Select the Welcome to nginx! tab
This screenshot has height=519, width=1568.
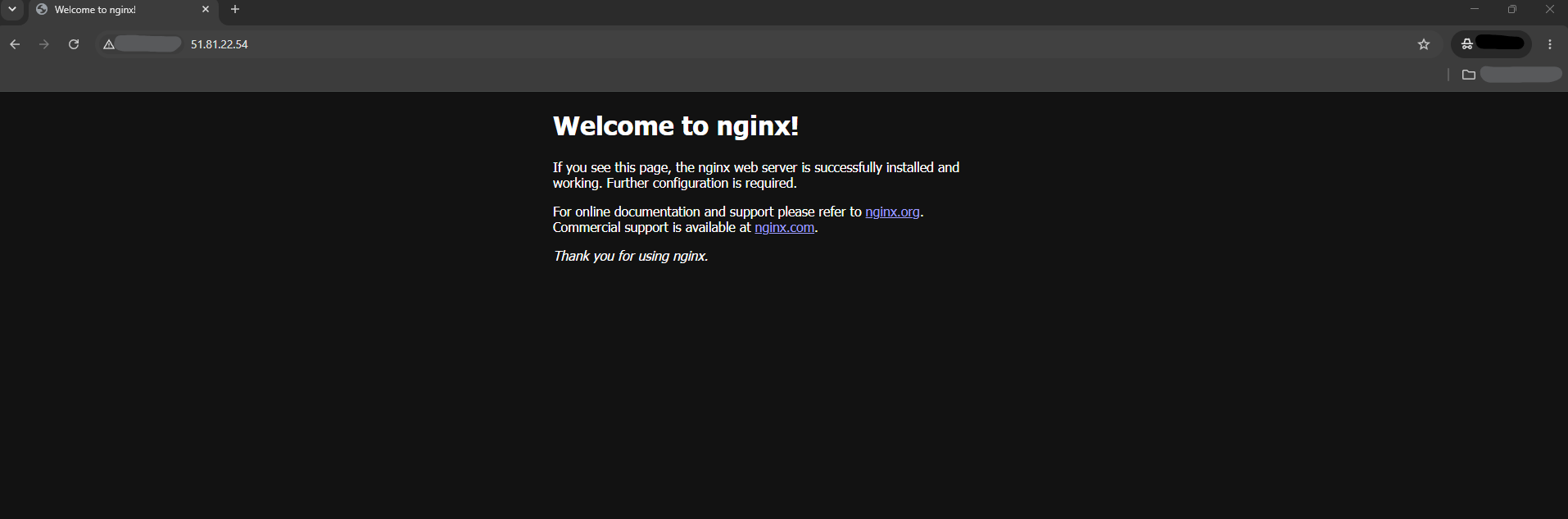123,11
